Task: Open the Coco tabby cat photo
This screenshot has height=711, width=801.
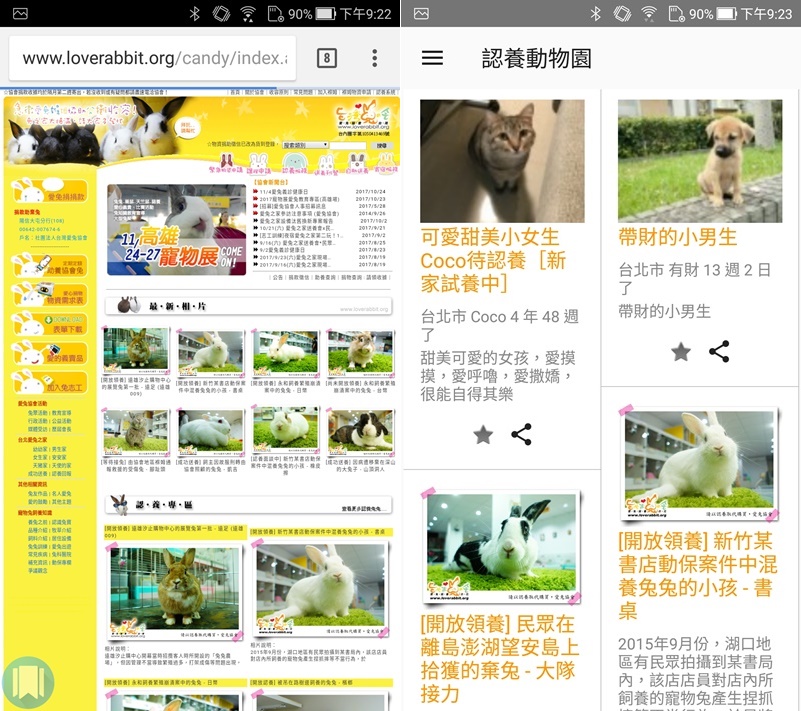Action: [x=502, y=161]
